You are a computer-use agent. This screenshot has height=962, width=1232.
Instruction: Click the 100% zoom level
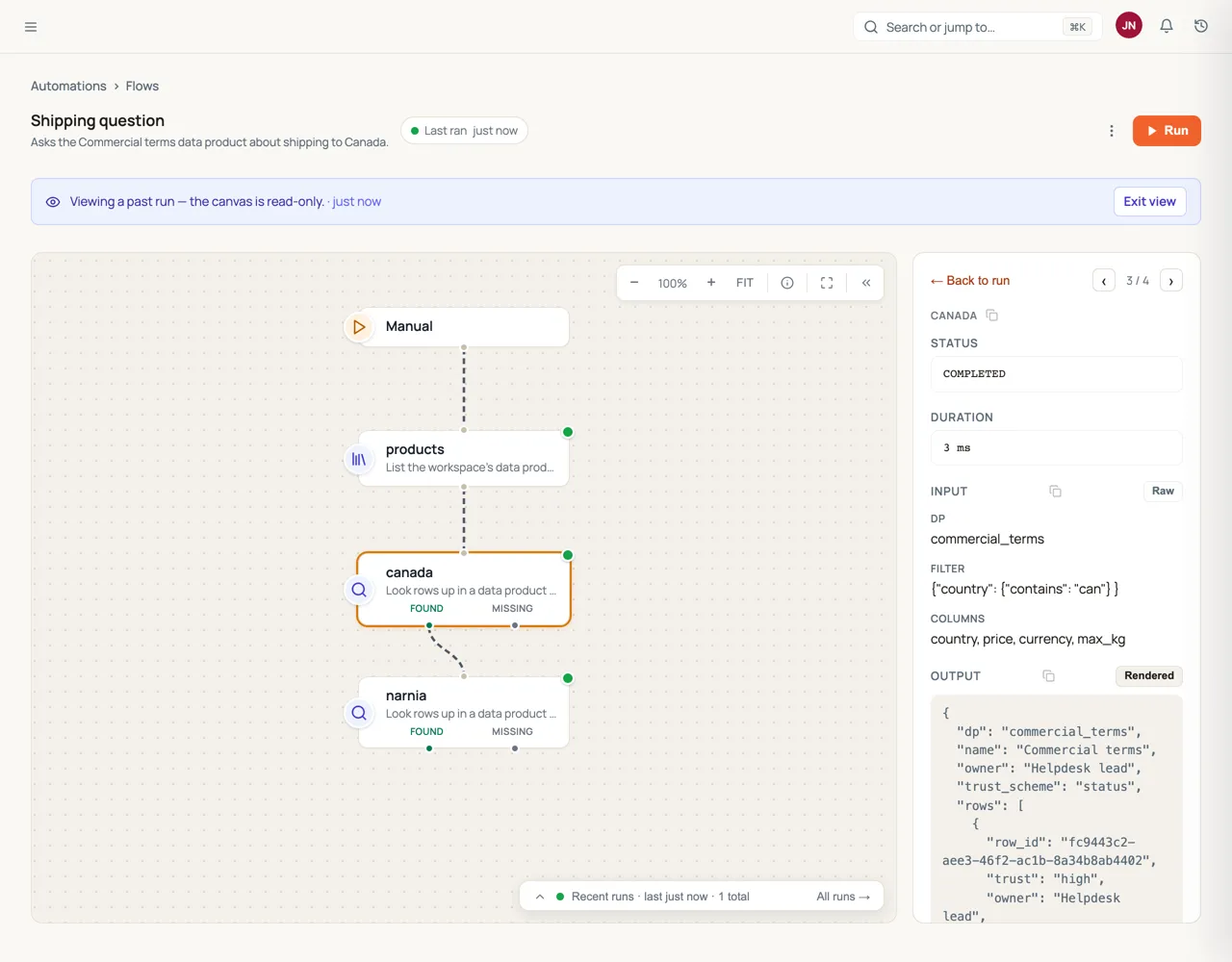click(x=673, y=284)
